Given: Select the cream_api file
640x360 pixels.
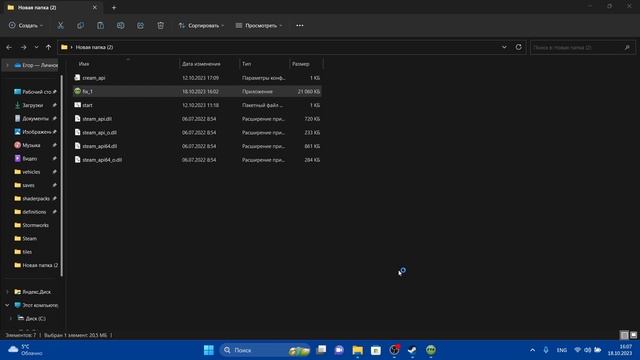Looking at the screenshot, I should [197, 78].
